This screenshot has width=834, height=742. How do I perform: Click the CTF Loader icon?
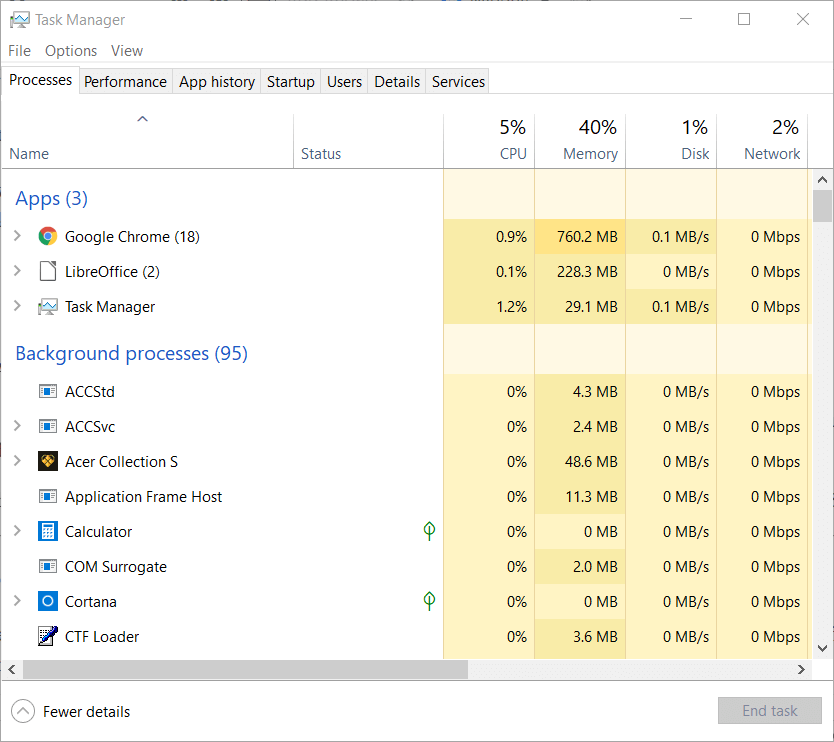47,636
